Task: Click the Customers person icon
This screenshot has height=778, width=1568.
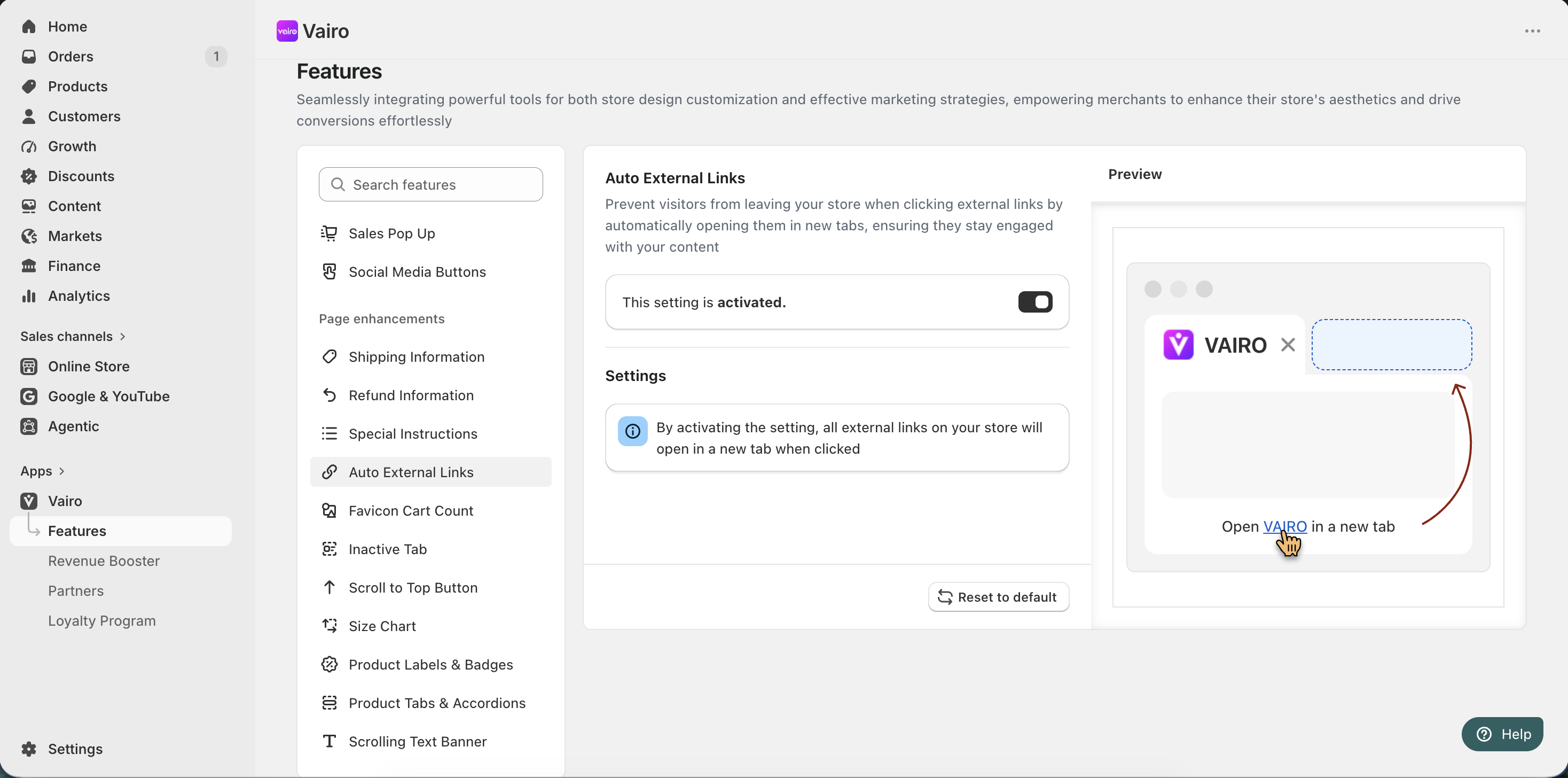Action: [29, 116]
